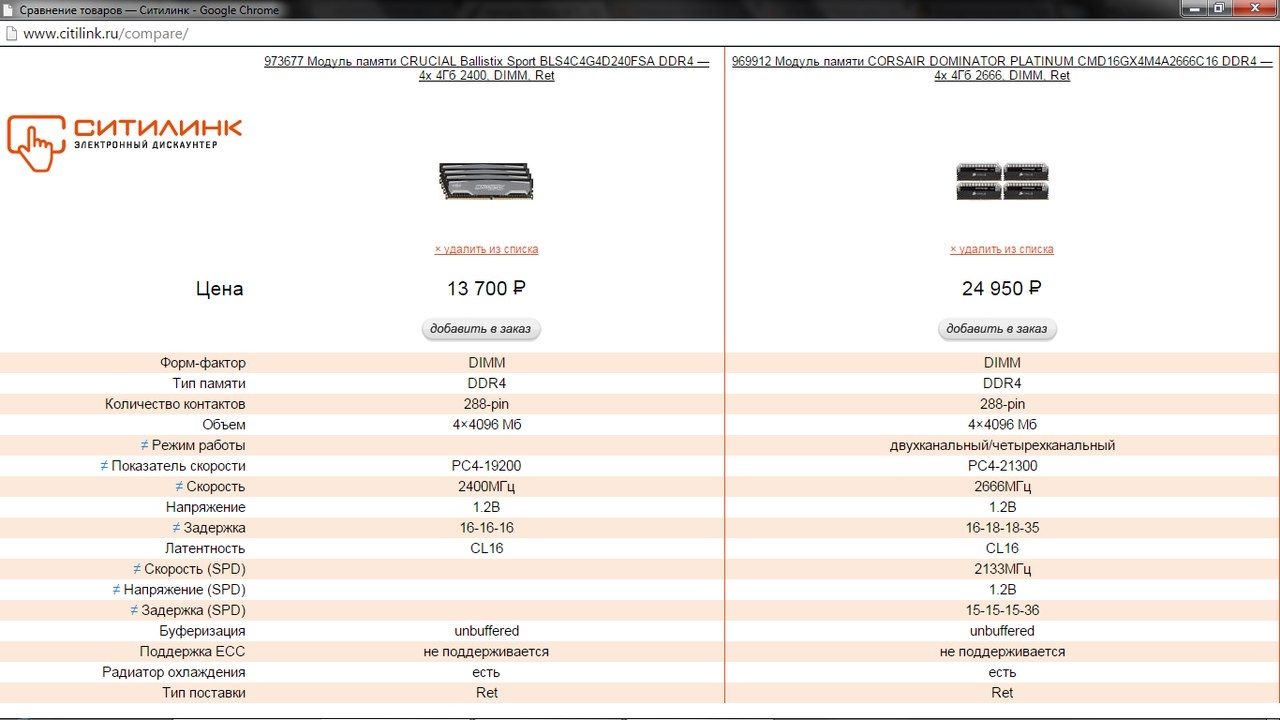1280x720 pixels.
Task: Click the not-equal icon next to Показатель скорости
Action: [x=104, y=466]
